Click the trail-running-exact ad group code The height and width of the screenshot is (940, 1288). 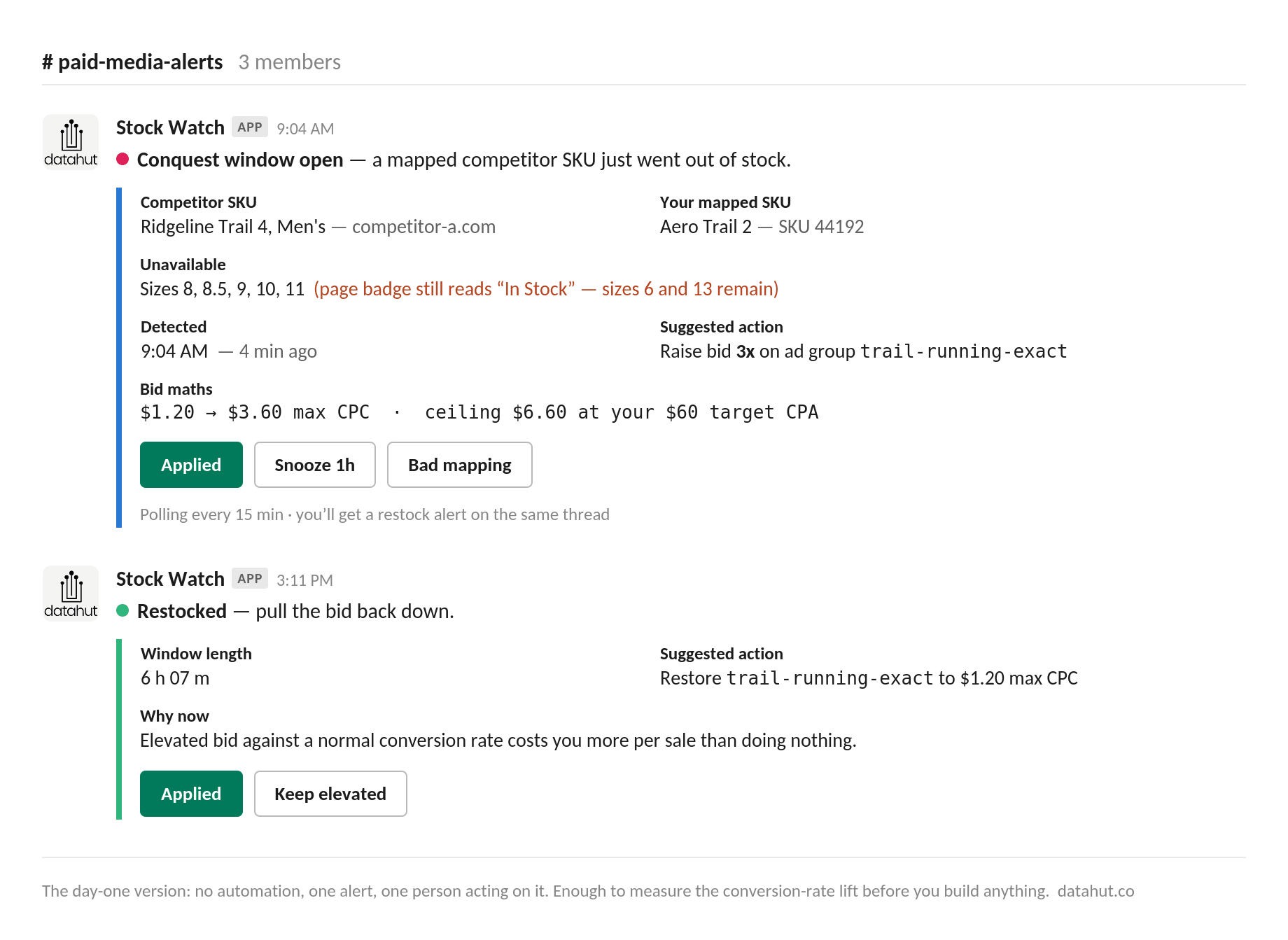(x=963, y=351)
